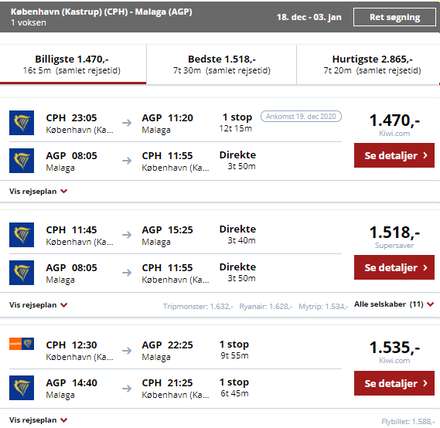Select the Bedste 1.518,- tab

click(221, 64)
